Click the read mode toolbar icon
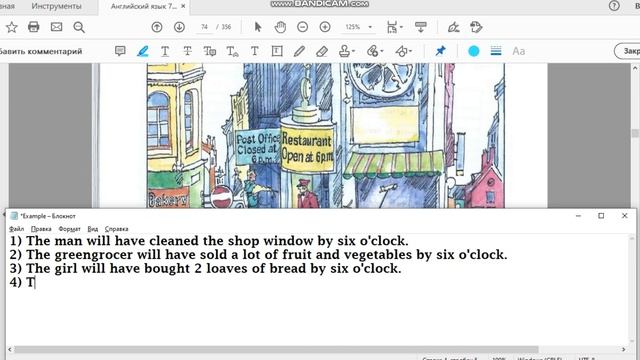Viewport: 640px width, 360px height. [420, 27]
